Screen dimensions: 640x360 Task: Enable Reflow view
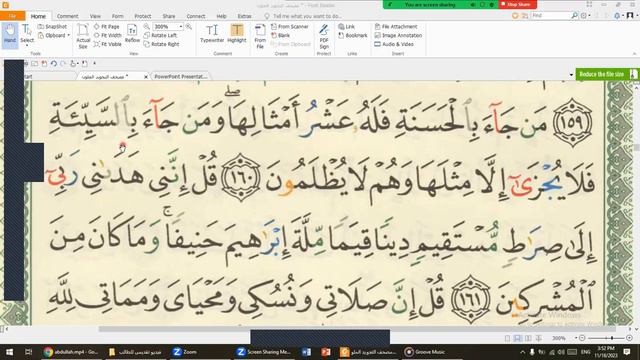132,33
